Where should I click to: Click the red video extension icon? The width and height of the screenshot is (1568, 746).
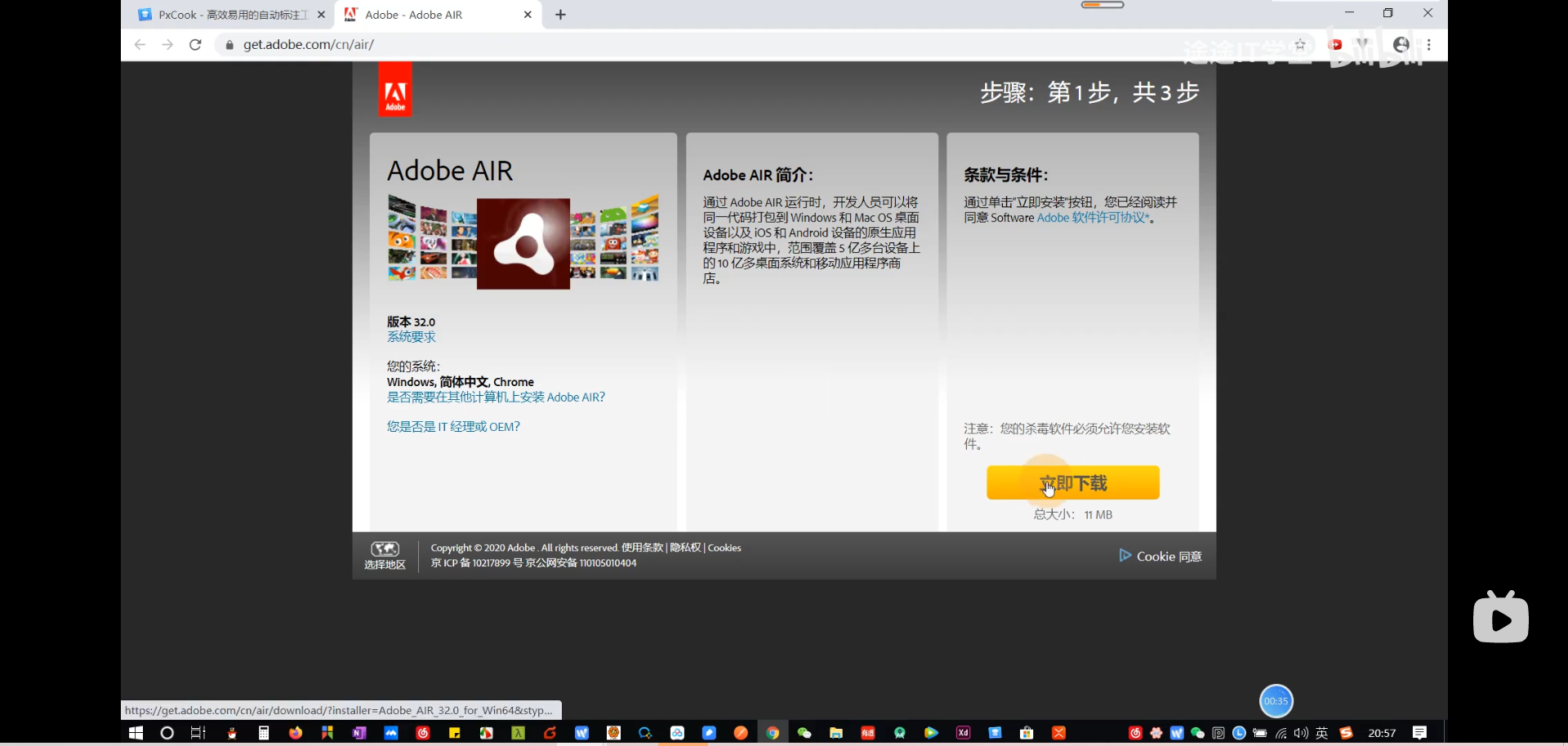(1336, 45)
